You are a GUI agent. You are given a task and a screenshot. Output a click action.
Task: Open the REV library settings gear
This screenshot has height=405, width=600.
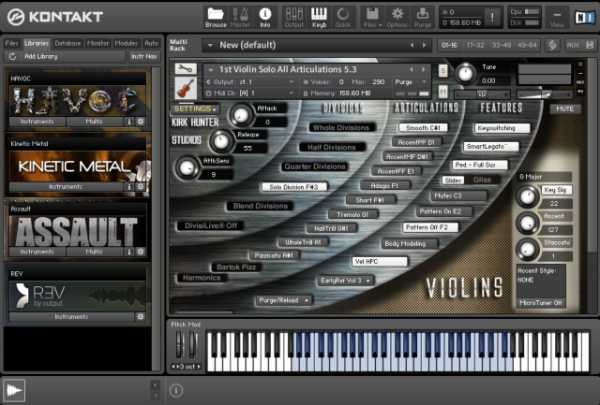pyautogui.click(x=140, y=317)
